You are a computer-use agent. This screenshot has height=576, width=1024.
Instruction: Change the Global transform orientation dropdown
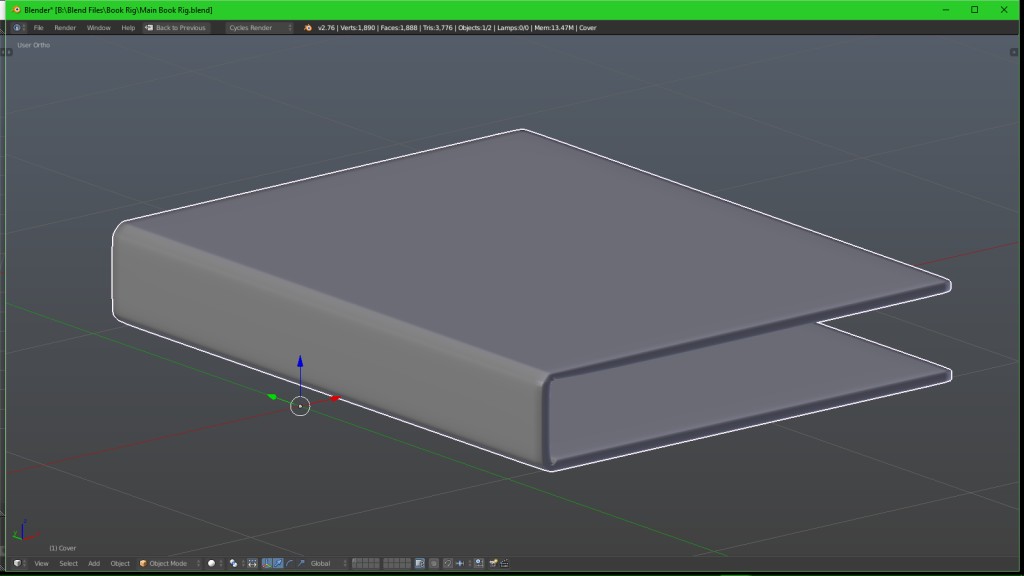(320, 563)
